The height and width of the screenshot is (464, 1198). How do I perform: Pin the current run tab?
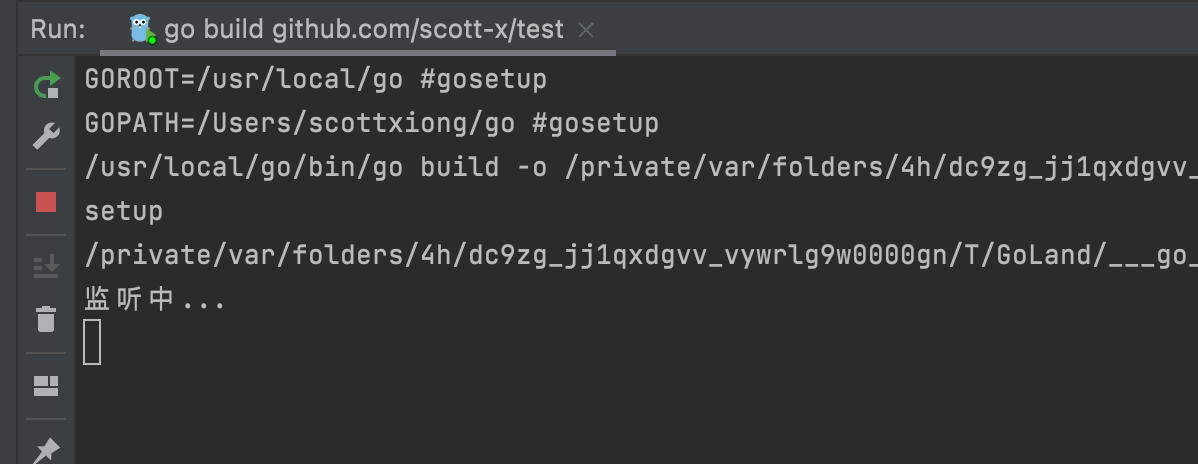point(46,449)
